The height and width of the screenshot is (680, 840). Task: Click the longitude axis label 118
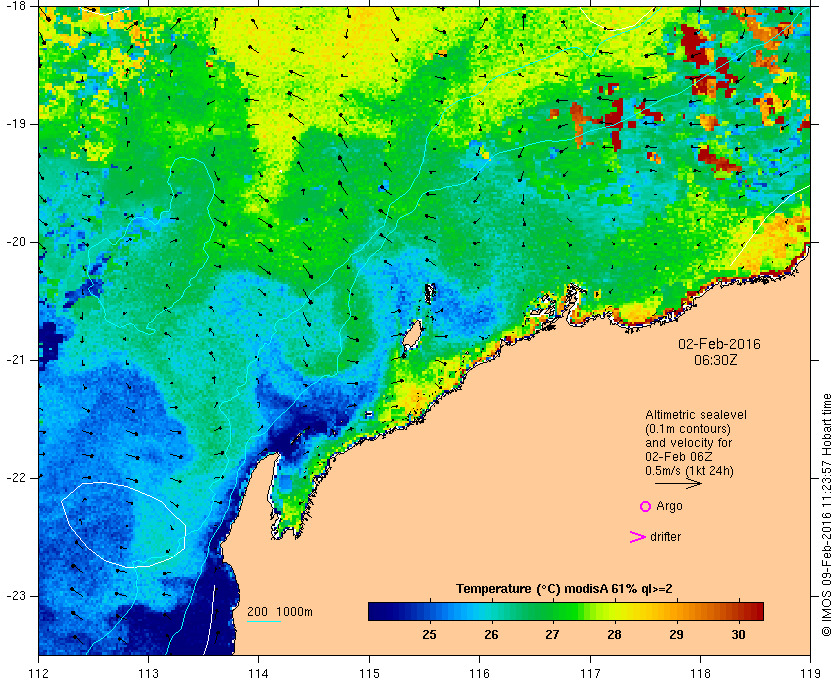700,673
